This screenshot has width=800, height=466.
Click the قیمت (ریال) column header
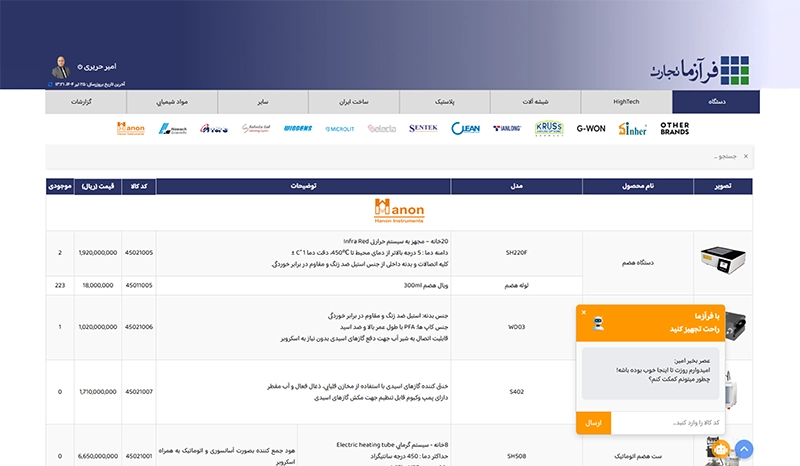pyautogui.click(x=98, y=186)
